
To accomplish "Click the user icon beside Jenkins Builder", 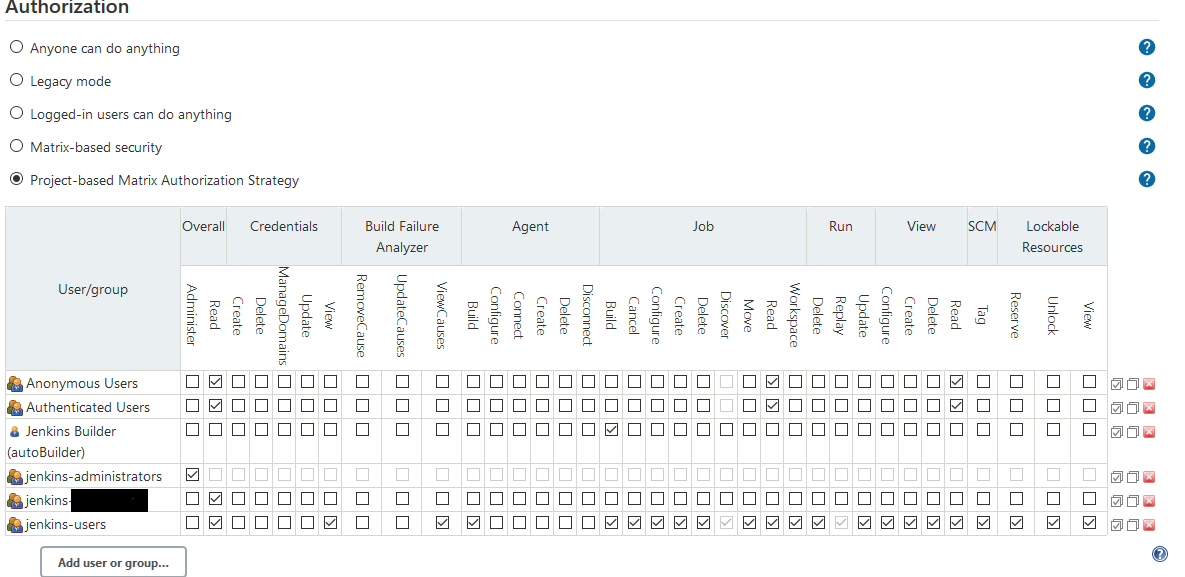I will [x=14, y=432].
